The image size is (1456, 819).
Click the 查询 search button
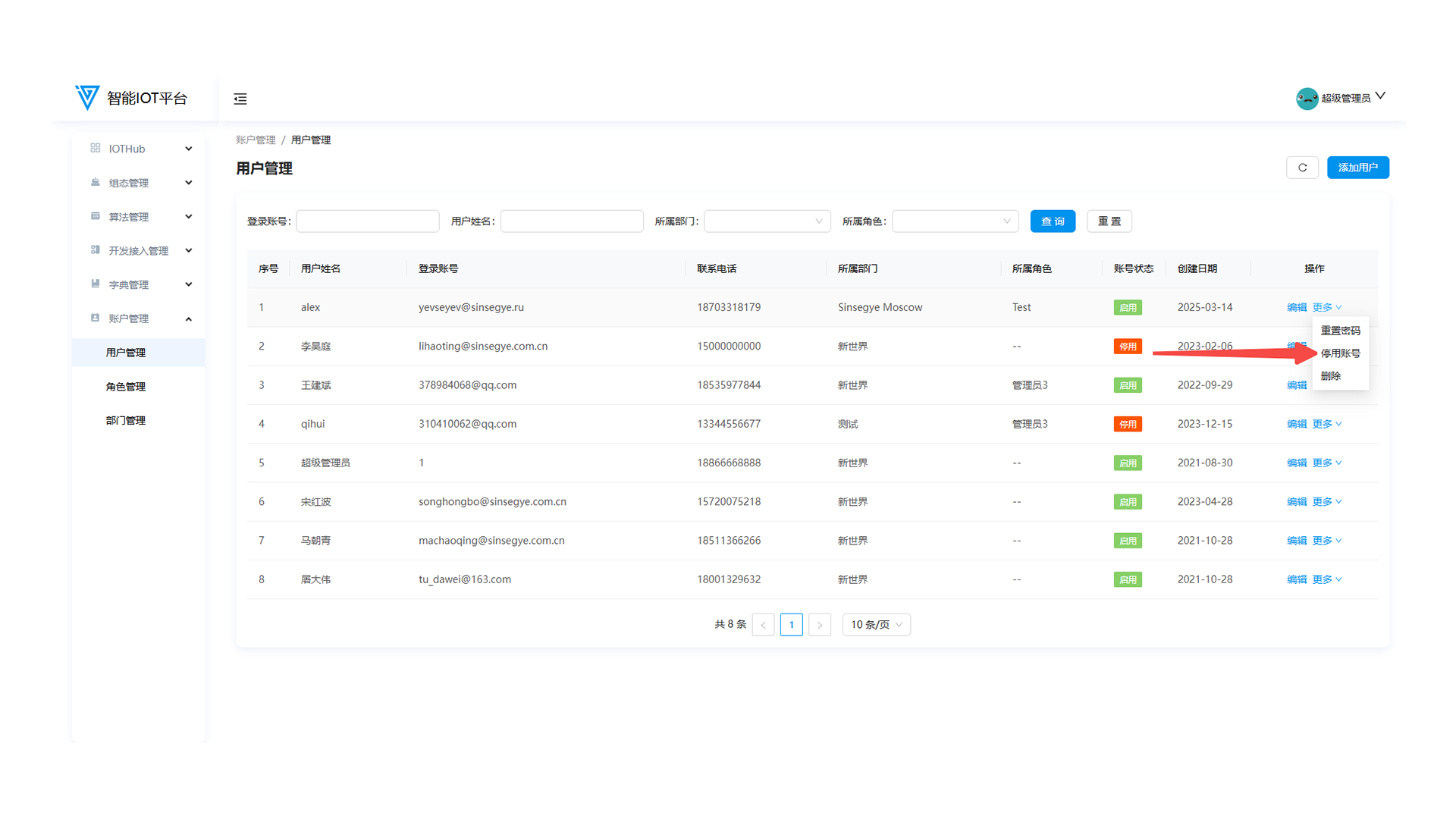(x=1053, y=221)
